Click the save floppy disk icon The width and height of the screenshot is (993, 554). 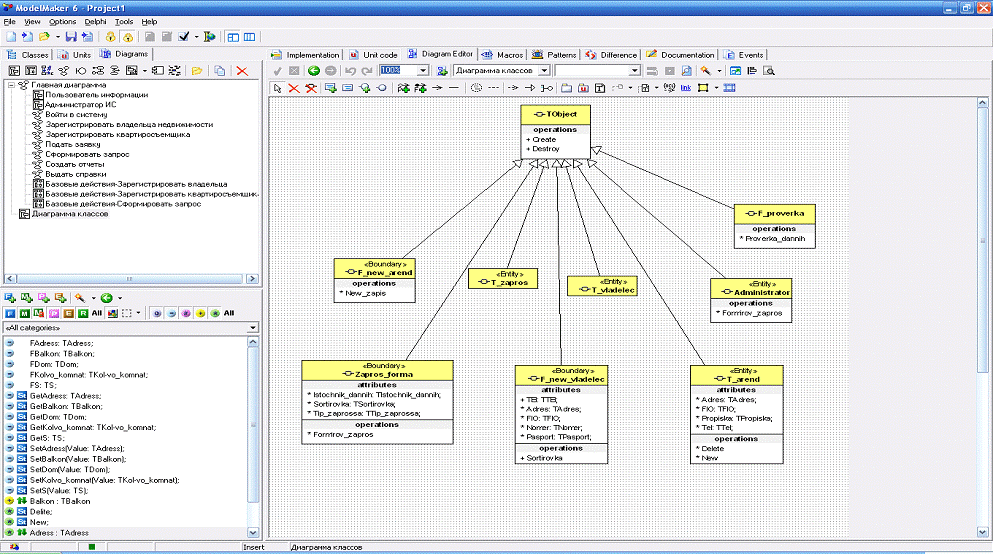pos(70,36)
